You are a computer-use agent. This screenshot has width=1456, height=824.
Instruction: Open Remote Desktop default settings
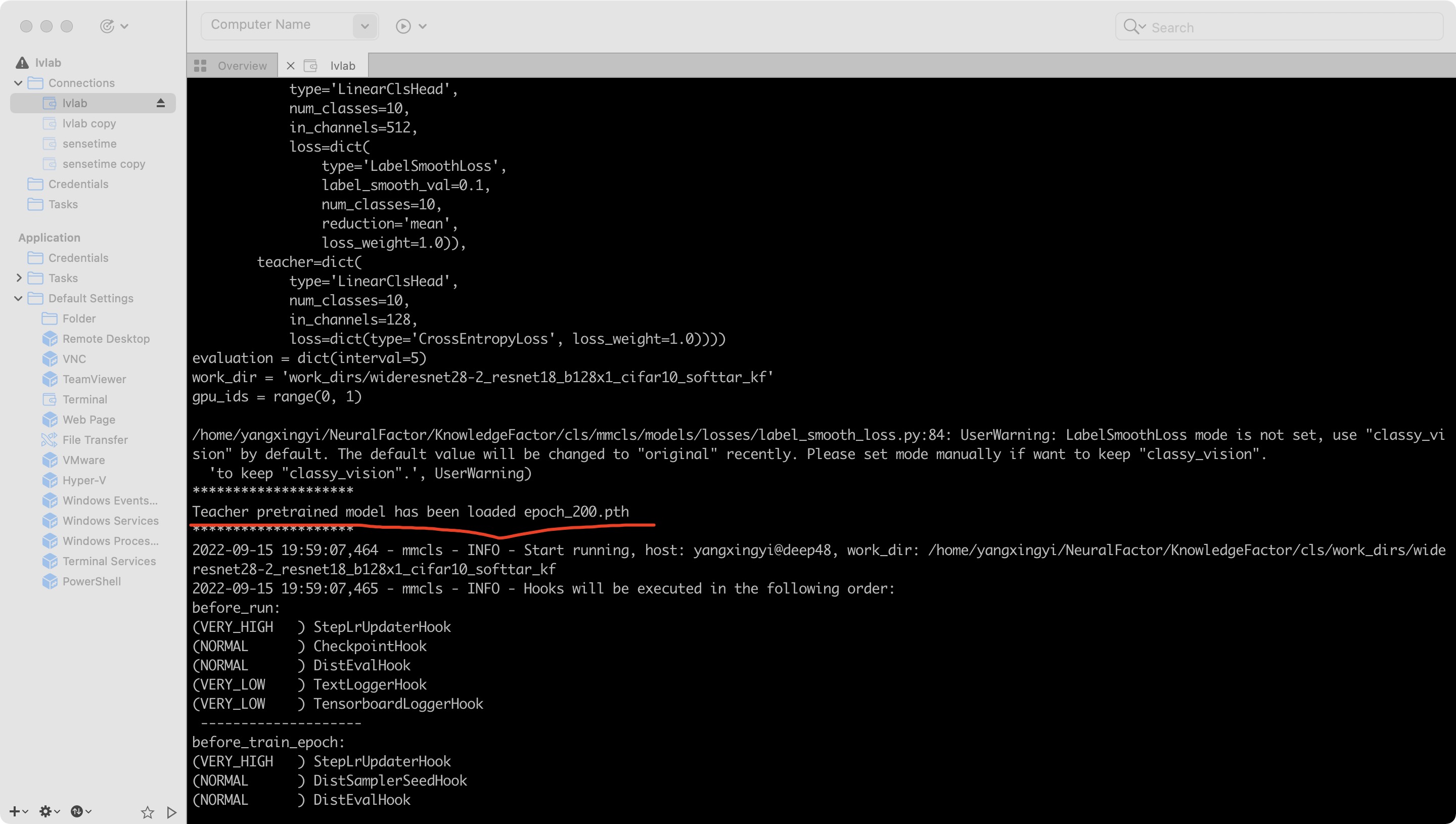coord(105,338)
